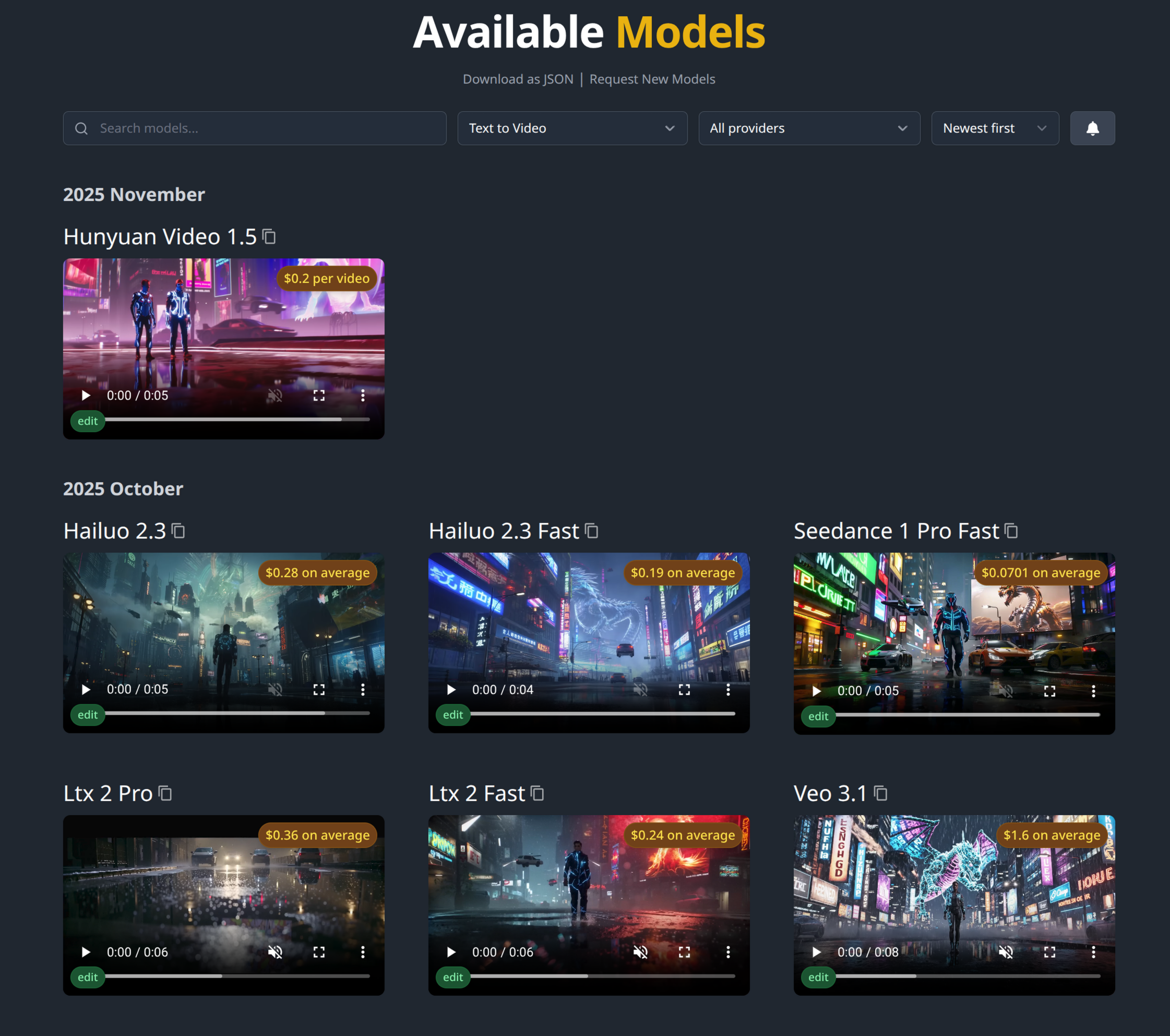Click the search magnifier icon
Image resolution: width=1170 pixels, height=1036 pixels.
click(x=82, y=128)
